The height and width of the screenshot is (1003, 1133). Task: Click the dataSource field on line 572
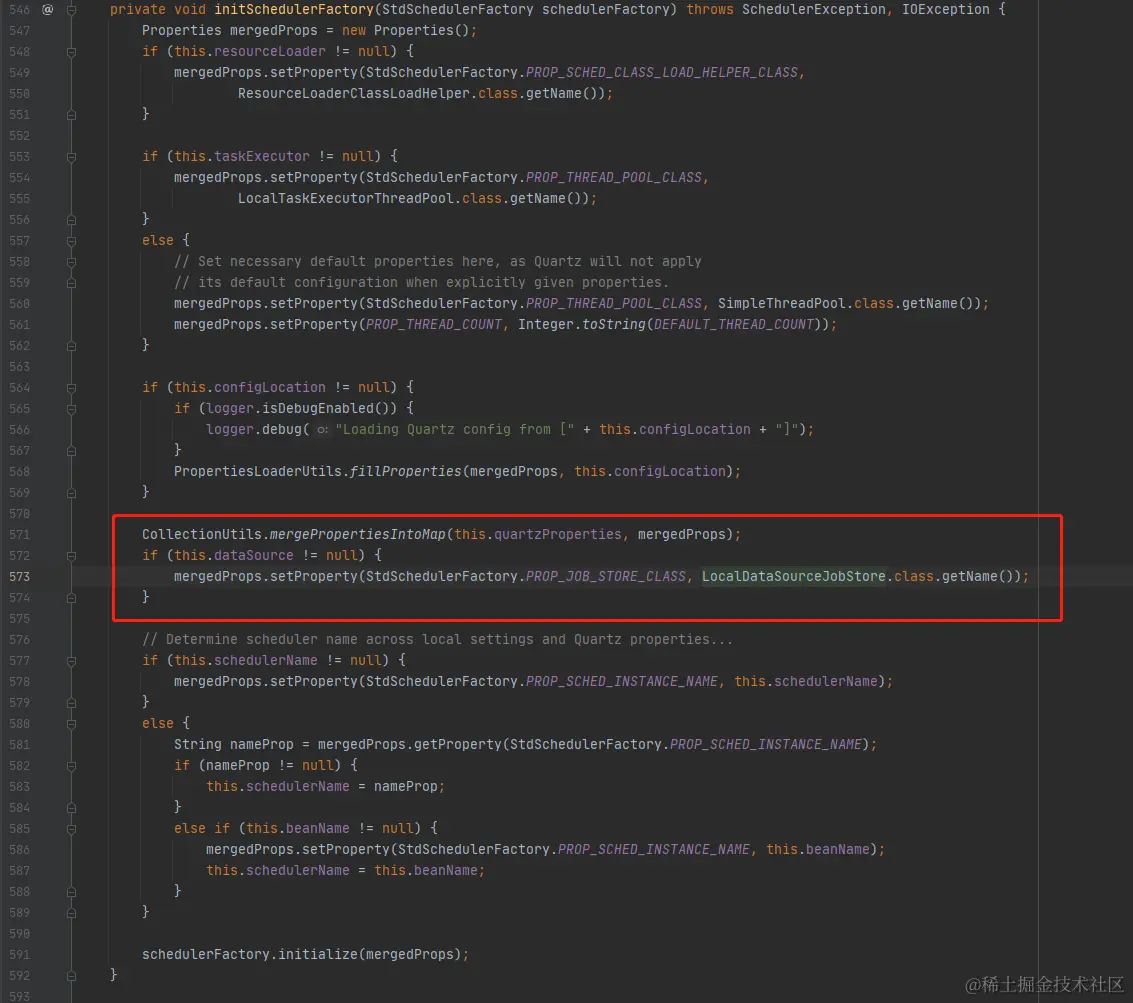pyautogui.click(x=254, y=555)
